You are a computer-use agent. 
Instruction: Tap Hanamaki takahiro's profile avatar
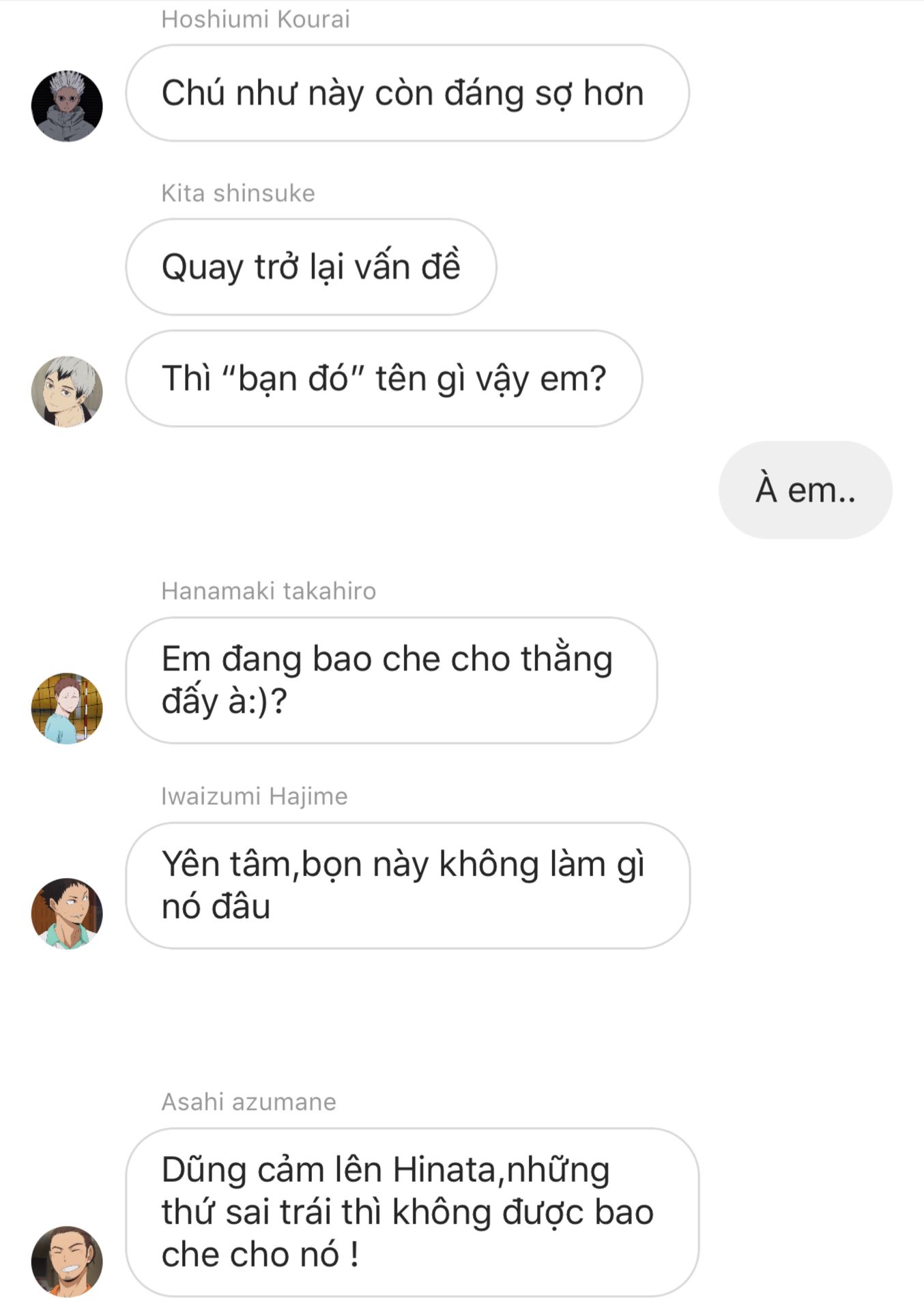click(67, 708)
